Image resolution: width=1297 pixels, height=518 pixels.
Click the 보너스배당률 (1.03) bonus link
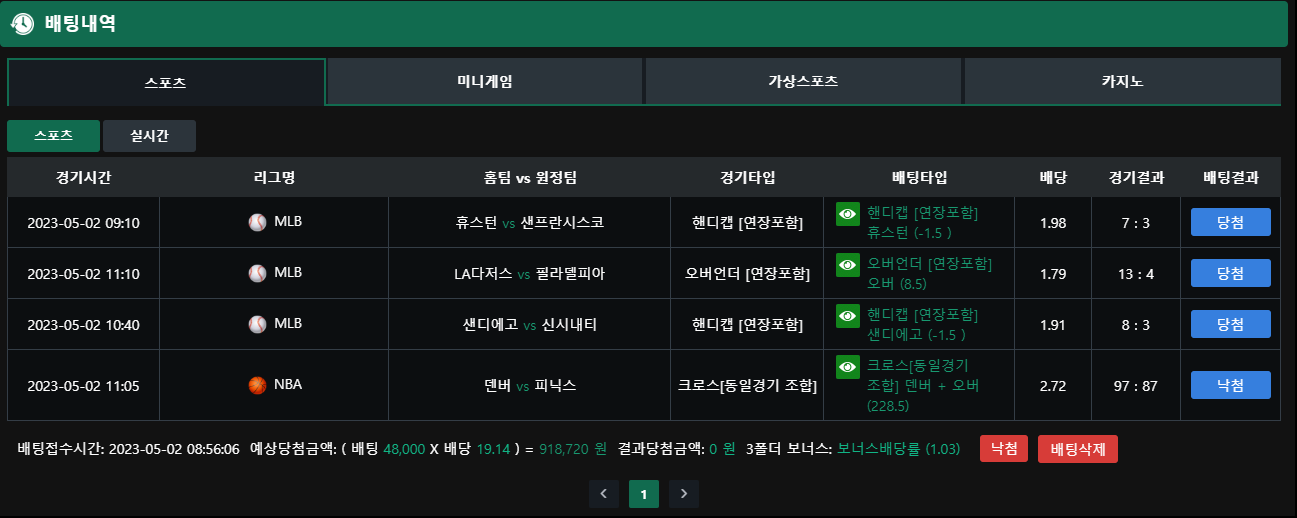900,449
